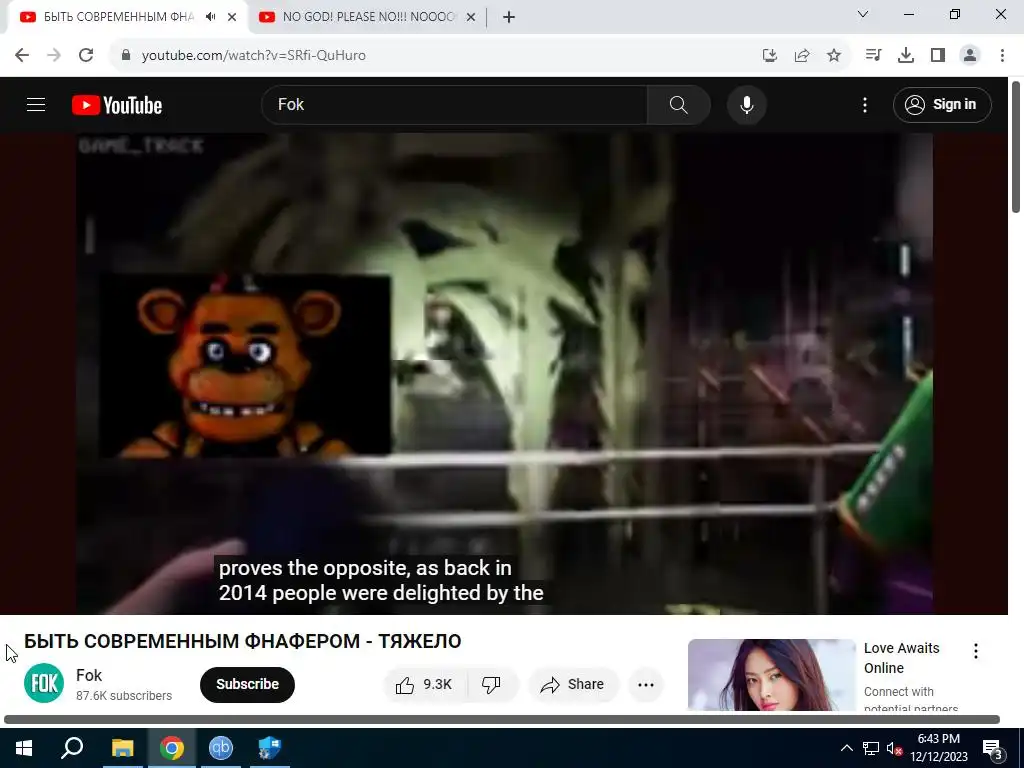This screenshot has height=768, width=1024.
Task: Click the browser forward arrow
Action: pos(54,55)
